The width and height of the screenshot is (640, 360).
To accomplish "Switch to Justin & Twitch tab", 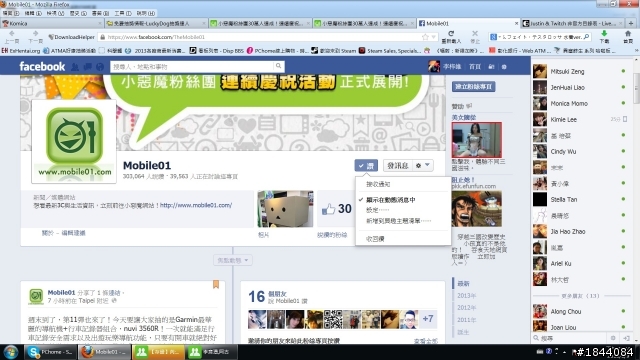I will pos(572,23).
